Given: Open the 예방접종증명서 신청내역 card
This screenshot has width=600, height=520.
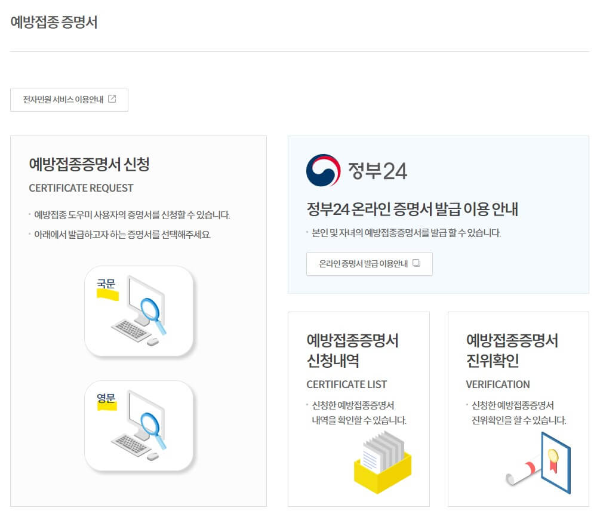Looking at the screenshot, I should [359, 409].
